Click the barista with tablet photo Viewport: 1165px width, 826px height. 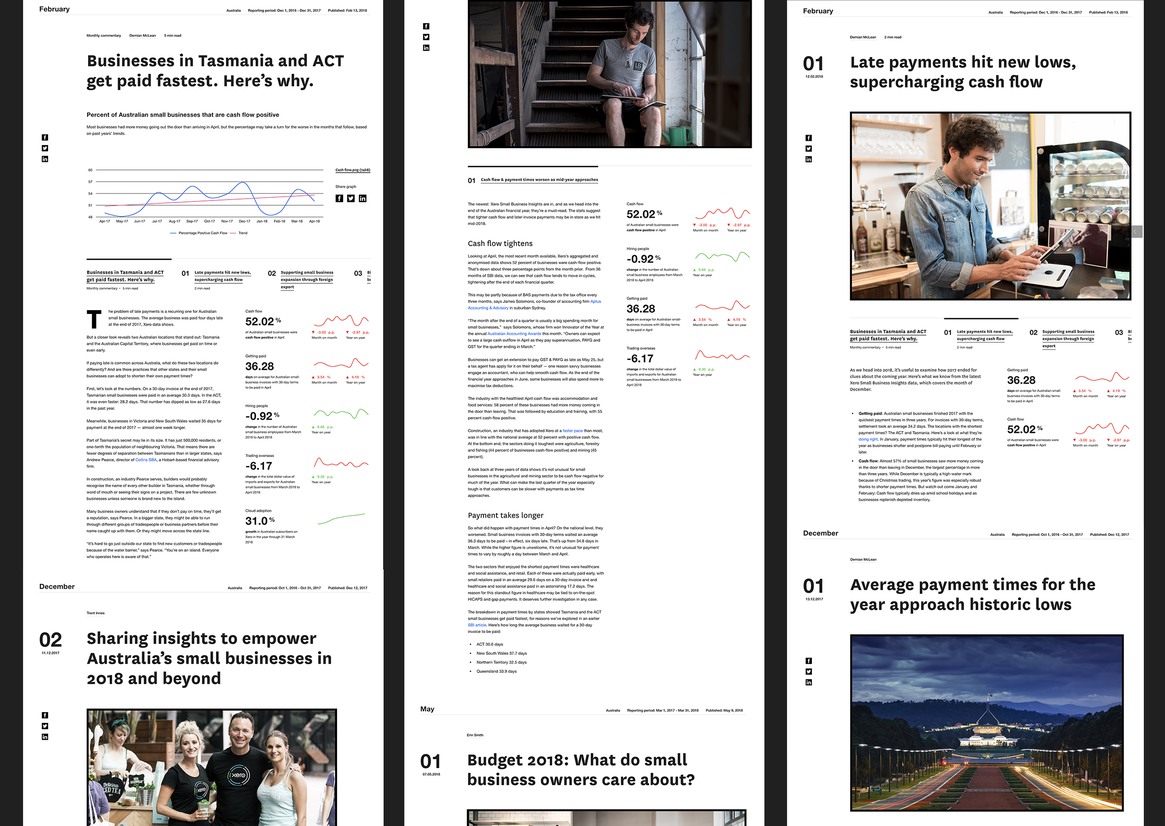click(x=990, y=205)
